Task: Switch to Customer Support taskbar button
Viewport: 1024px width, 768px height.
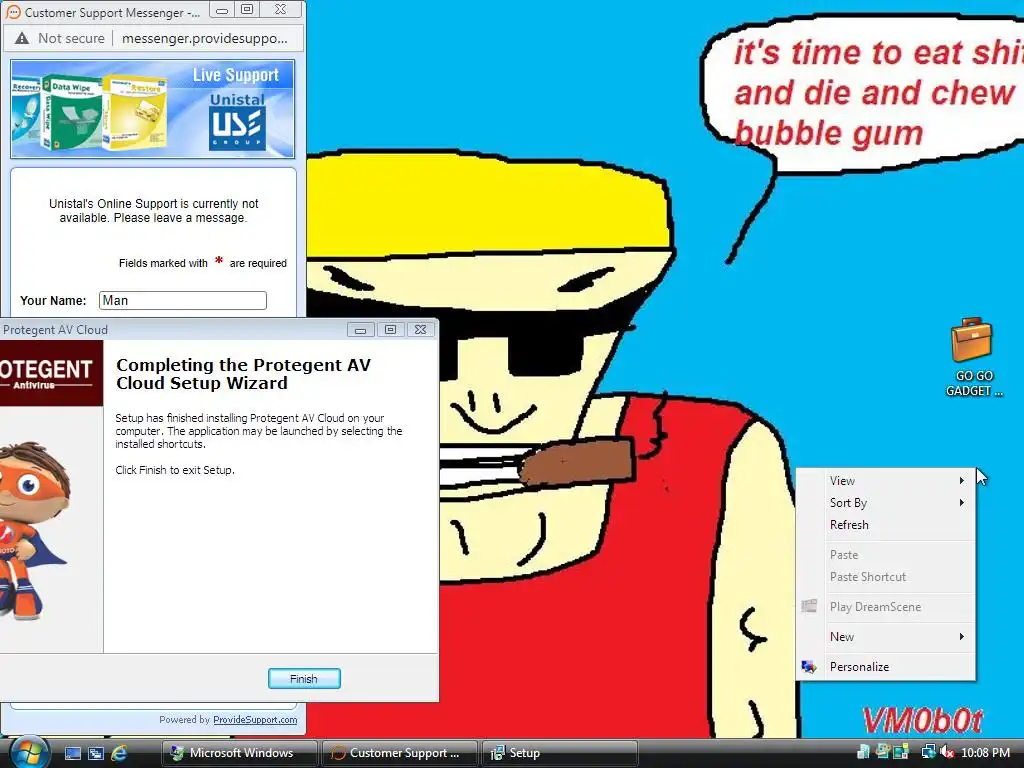Action: point(400,753)
